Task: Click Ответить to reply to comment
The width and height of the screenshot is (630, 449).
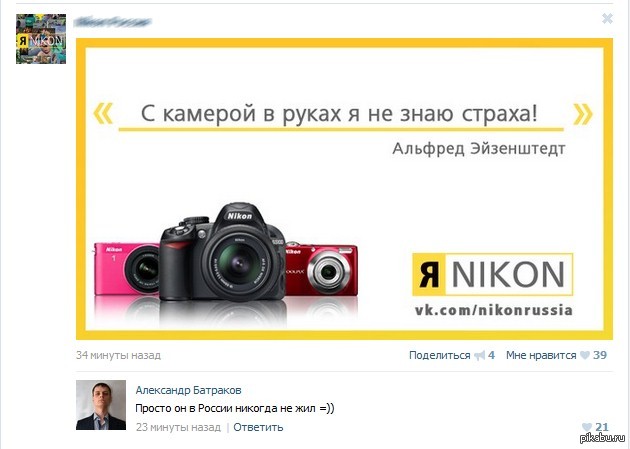Action: (258, 427)
